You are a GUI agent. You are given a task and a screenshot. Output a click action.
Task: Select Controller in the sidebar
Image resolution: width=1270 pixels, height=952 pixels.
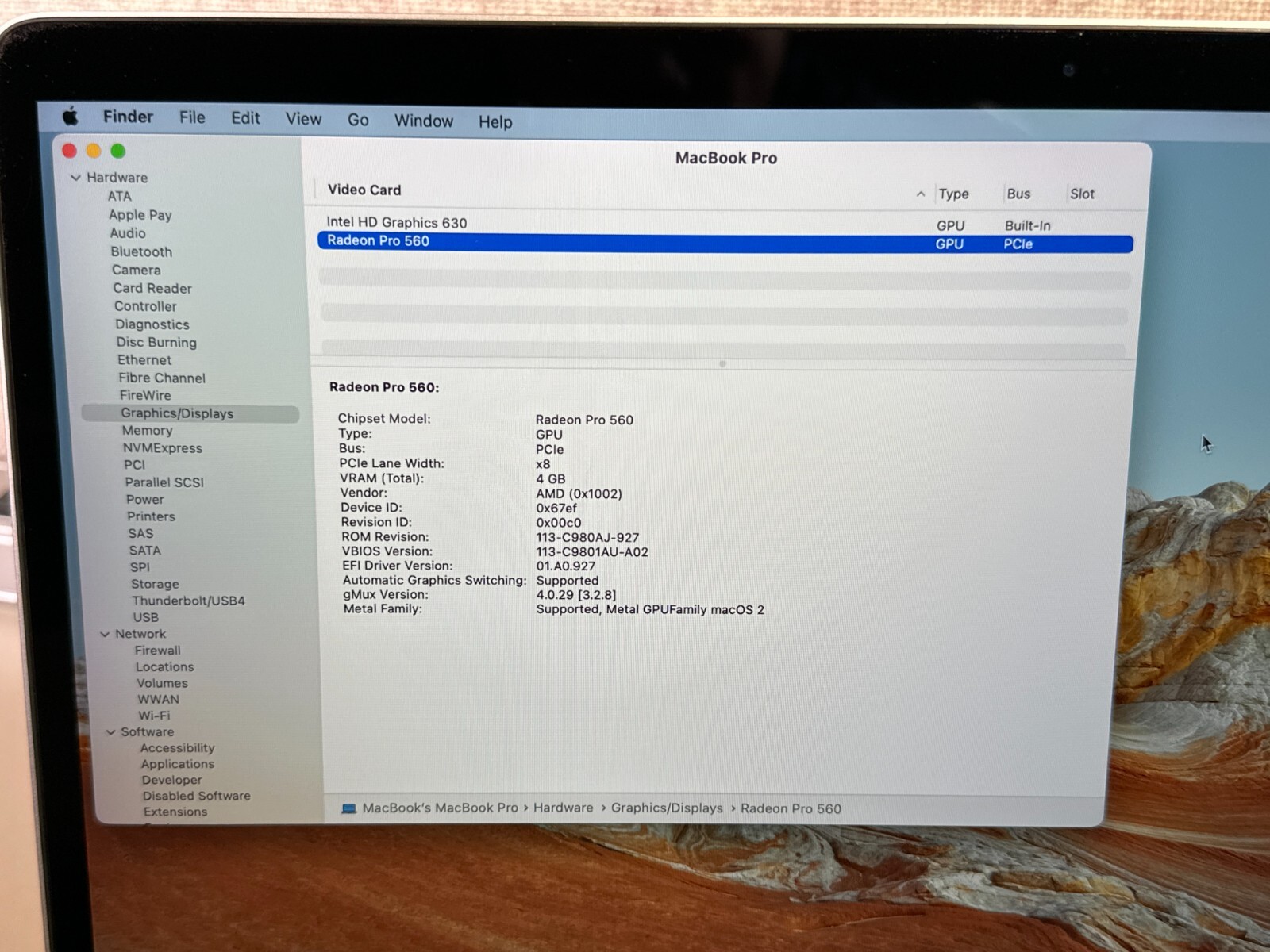click(x=145, y=306)
